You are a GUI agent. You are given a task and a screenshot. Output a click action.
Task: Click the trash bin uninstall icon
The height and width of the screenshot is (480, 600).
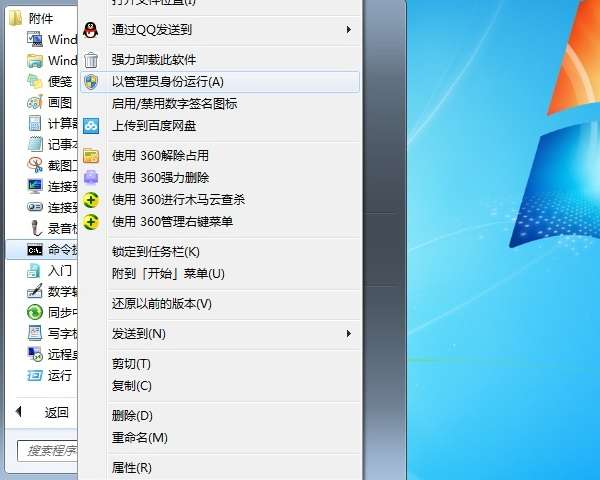coord(91,60)
